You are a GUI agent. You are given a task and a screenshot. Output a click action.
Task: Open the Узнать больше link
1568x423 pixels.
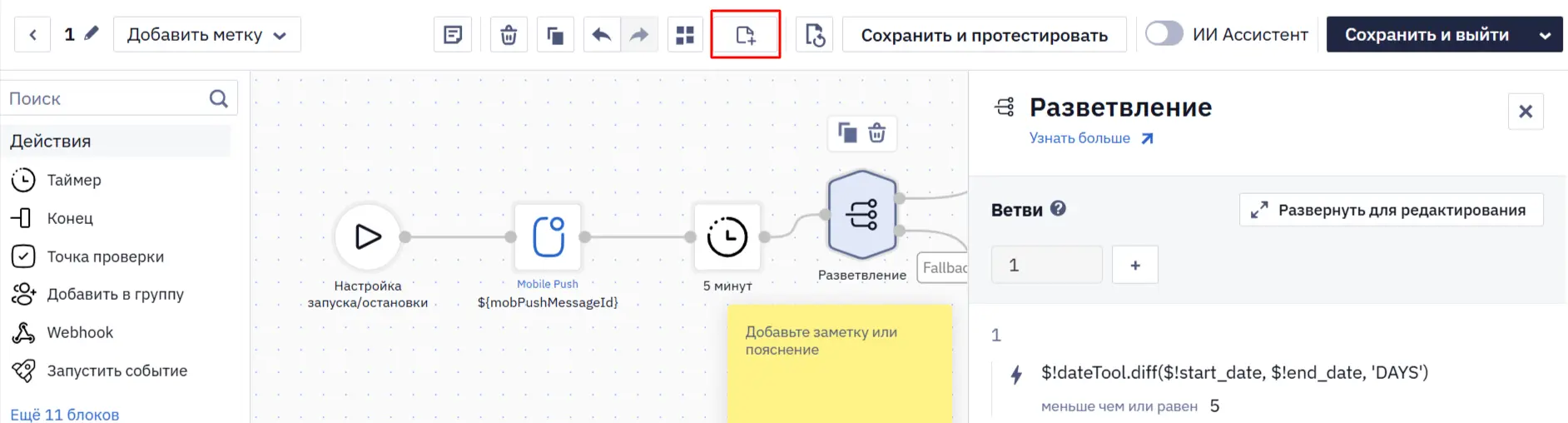click(x=1091, y=138)
